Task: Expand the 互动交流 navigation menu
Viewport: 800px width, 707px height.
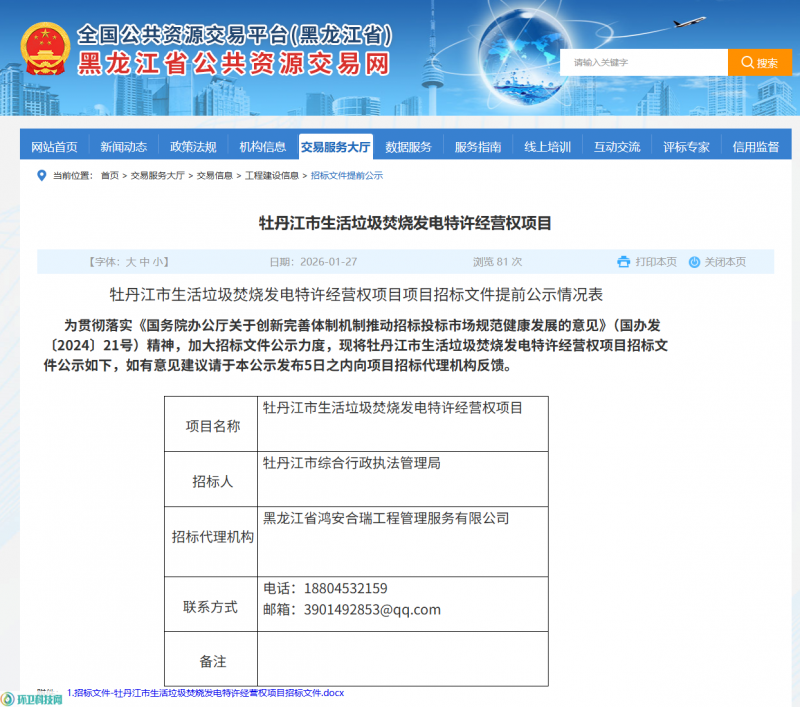Action: (616, 147)
